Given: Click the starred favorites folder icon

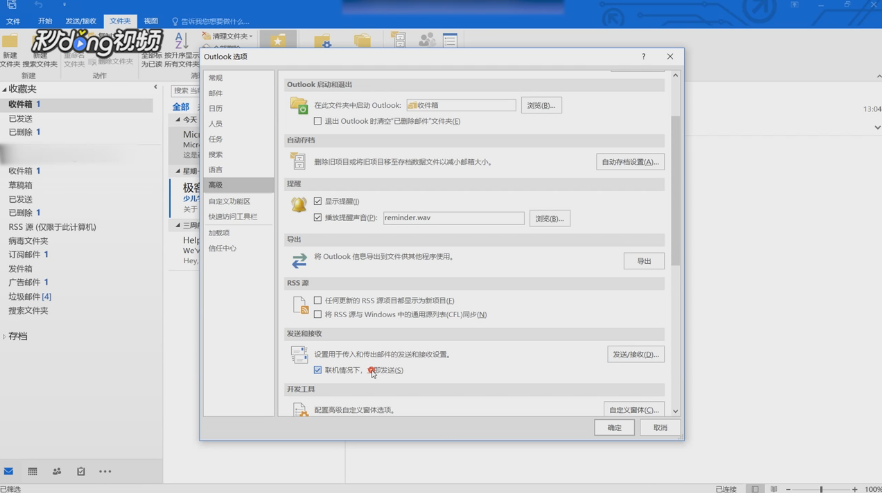Looking at the screenshot, I should (x=277, y=41).
